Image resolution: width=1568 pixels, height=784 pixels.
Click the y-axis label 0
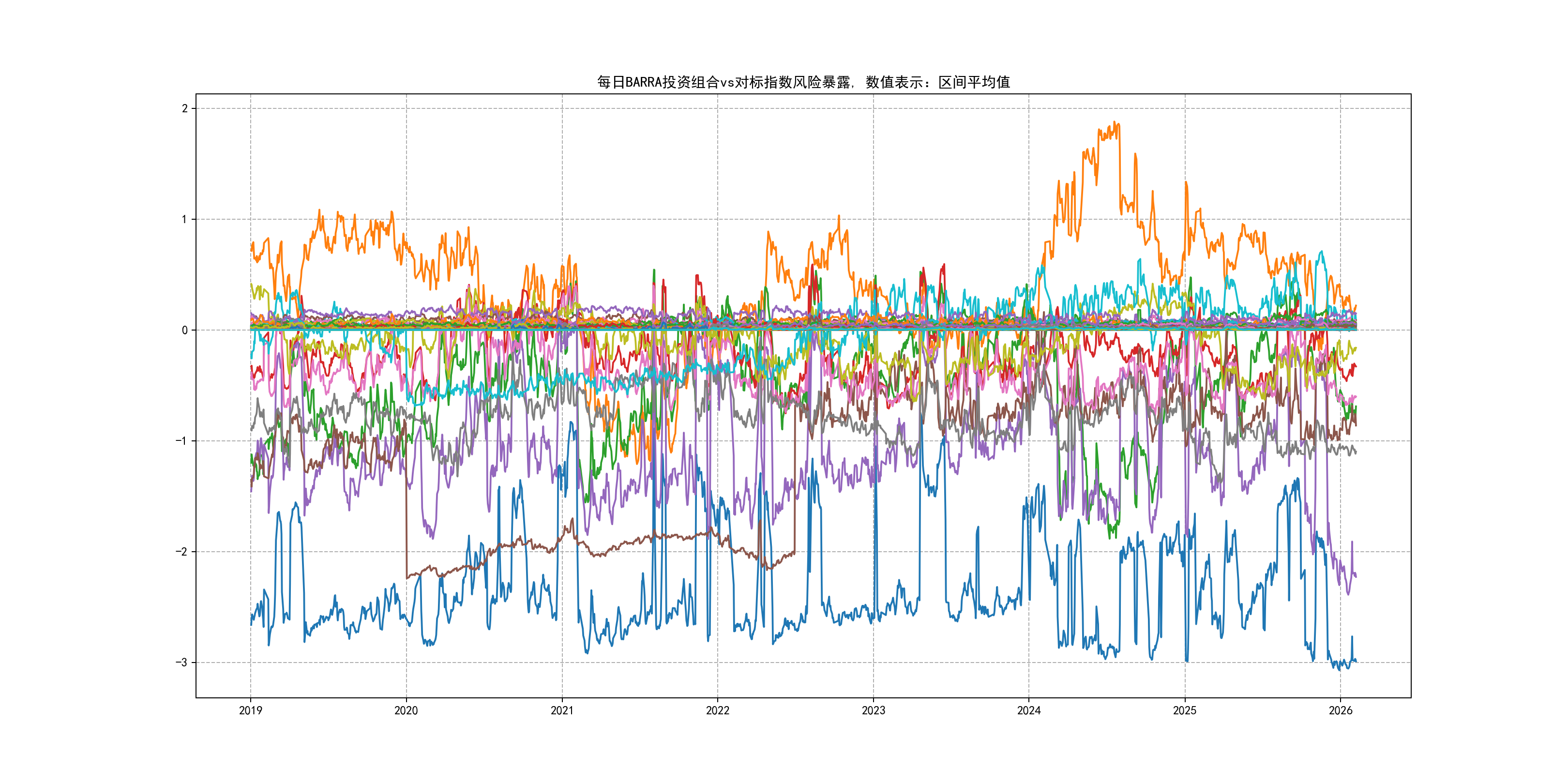tap(184, 331)
